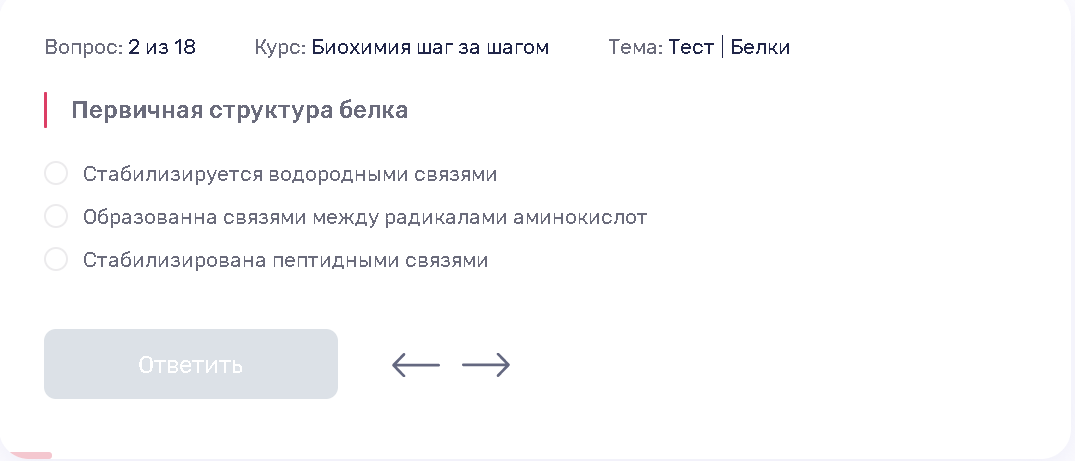The height and width of the screenshot is (461, 1075).
Task: Click the answer text 'Образованна связями между радикалами аминокислот'
Action: 365,217
